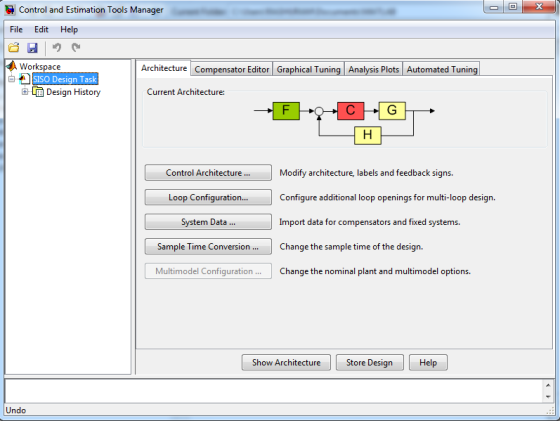Click 'Import data for compensators' description text

click(x=370, y=222)
